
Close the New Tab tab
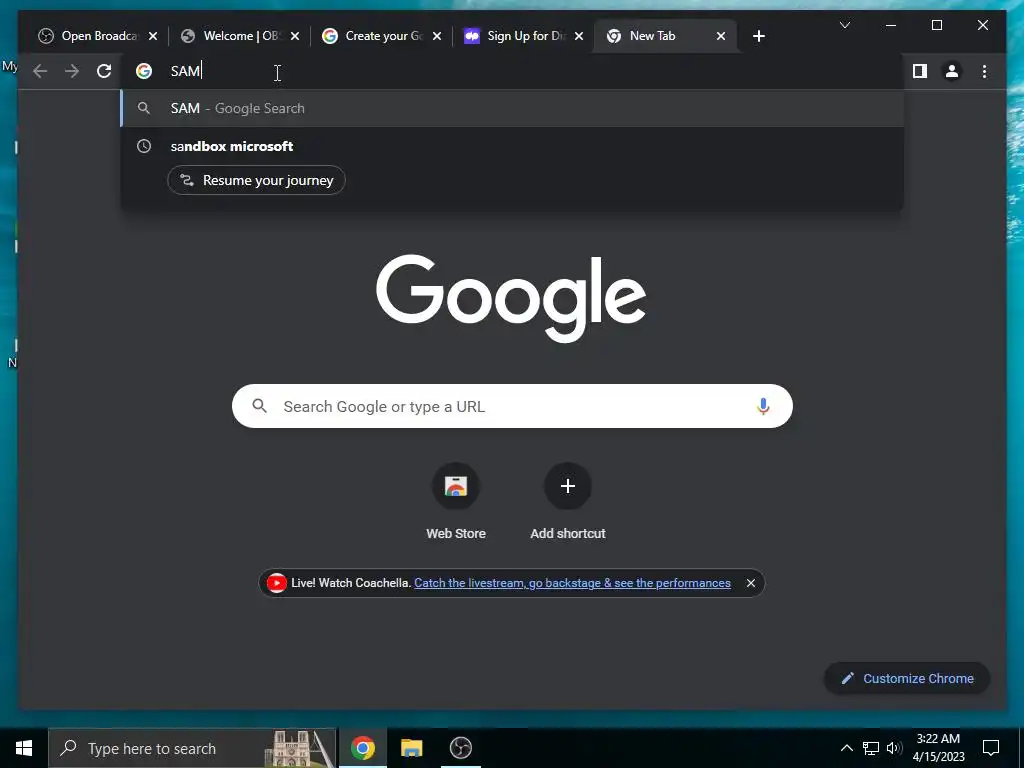point(721,36)
